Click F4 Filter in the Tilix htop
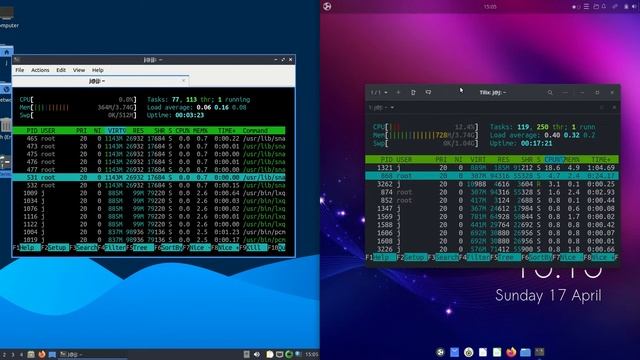 474,258
